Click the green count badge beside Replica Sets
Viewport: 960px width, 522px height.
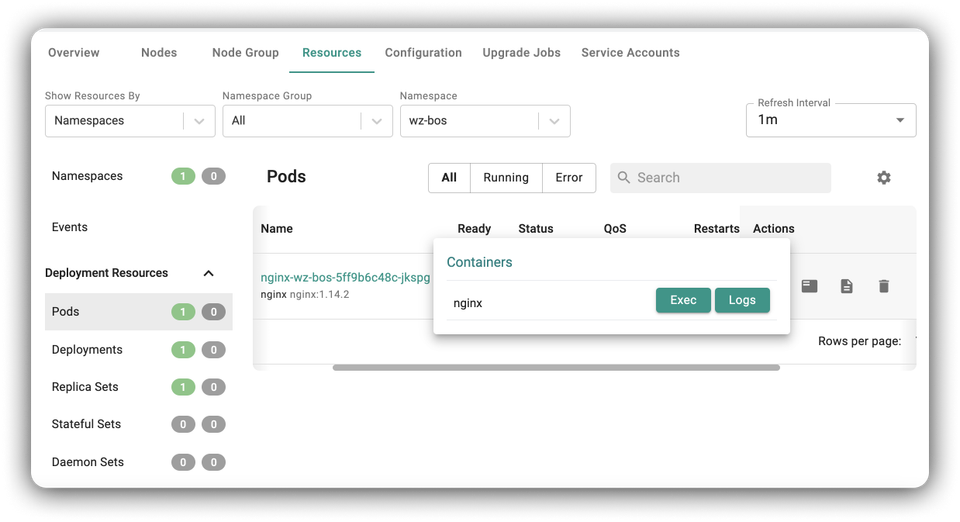(x=182, y=387)
